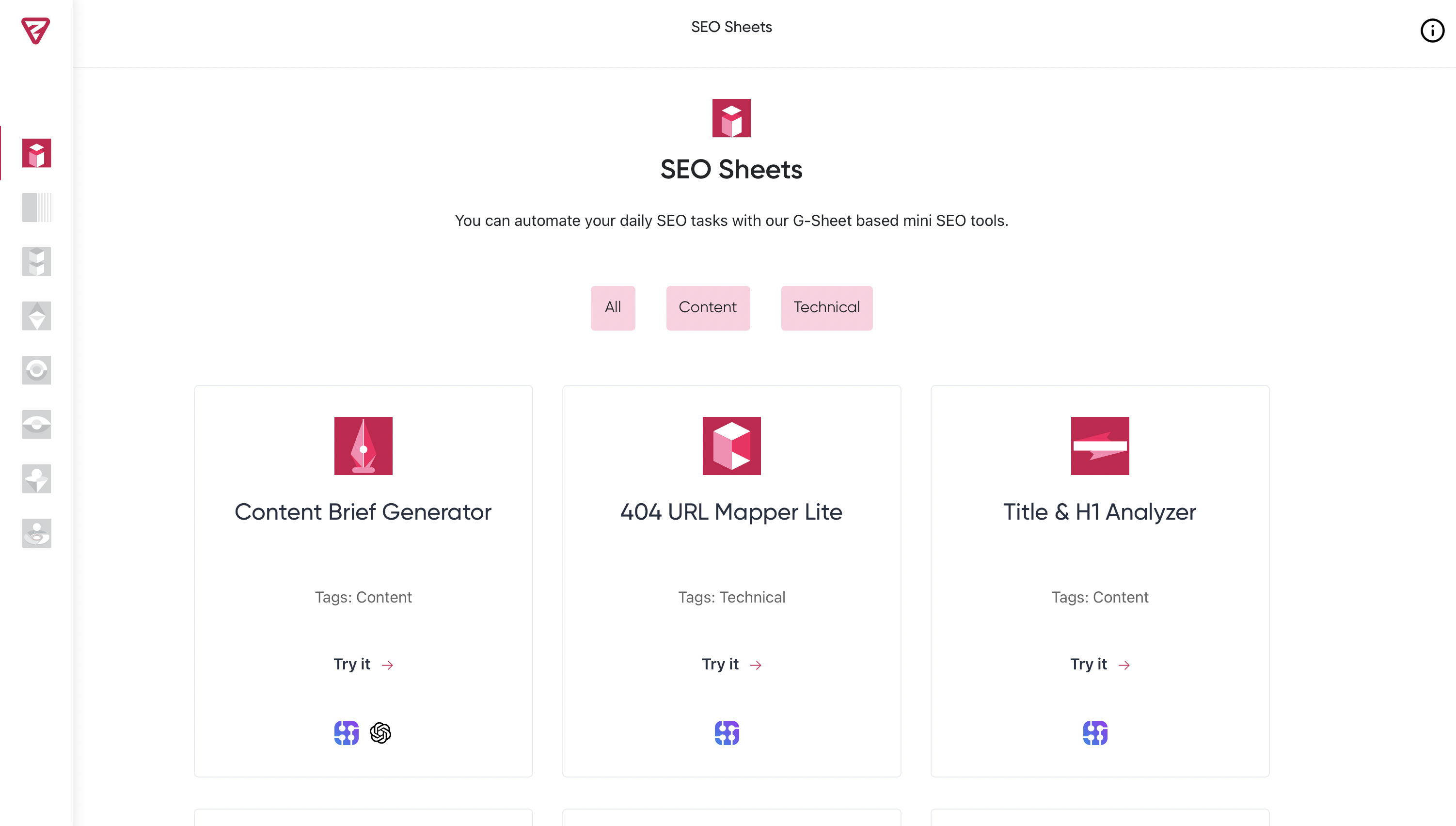The image size is (1456, 826).
Task: Click the purple badge on 404 URL Mapper card
Action: (727, 733)
